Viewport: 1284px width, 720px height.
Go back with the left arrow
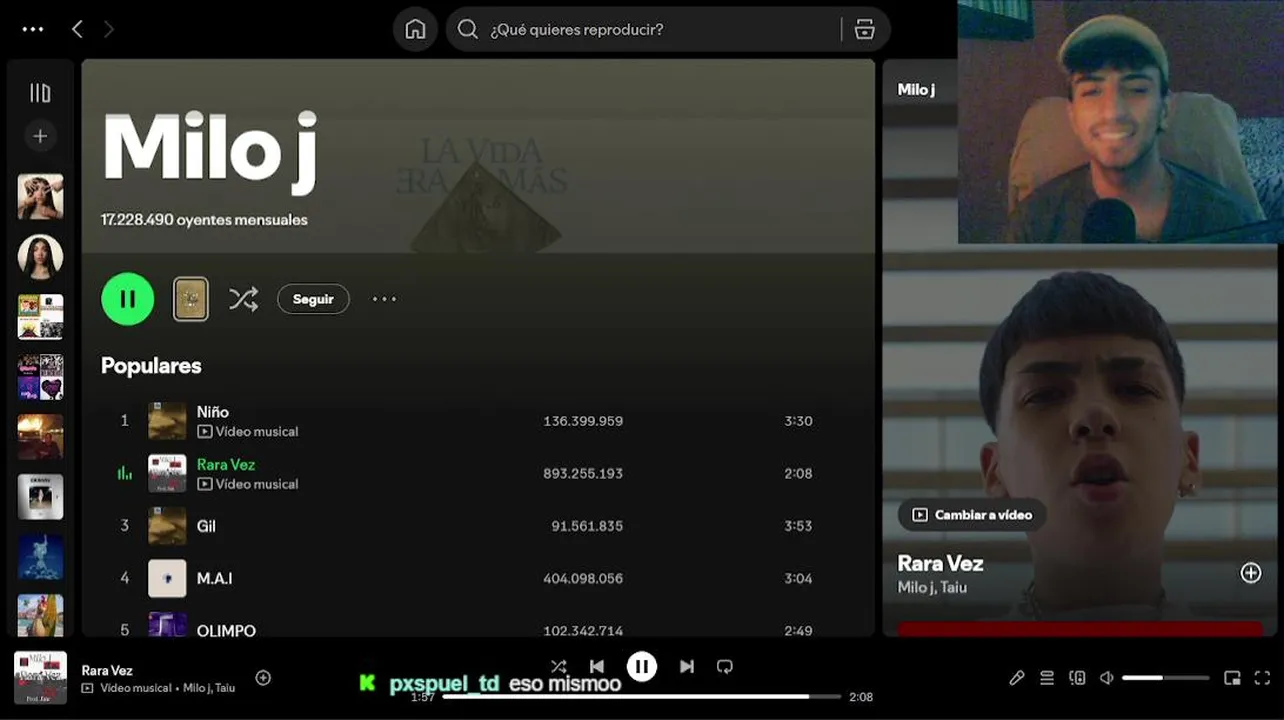(x=77, y=29)
